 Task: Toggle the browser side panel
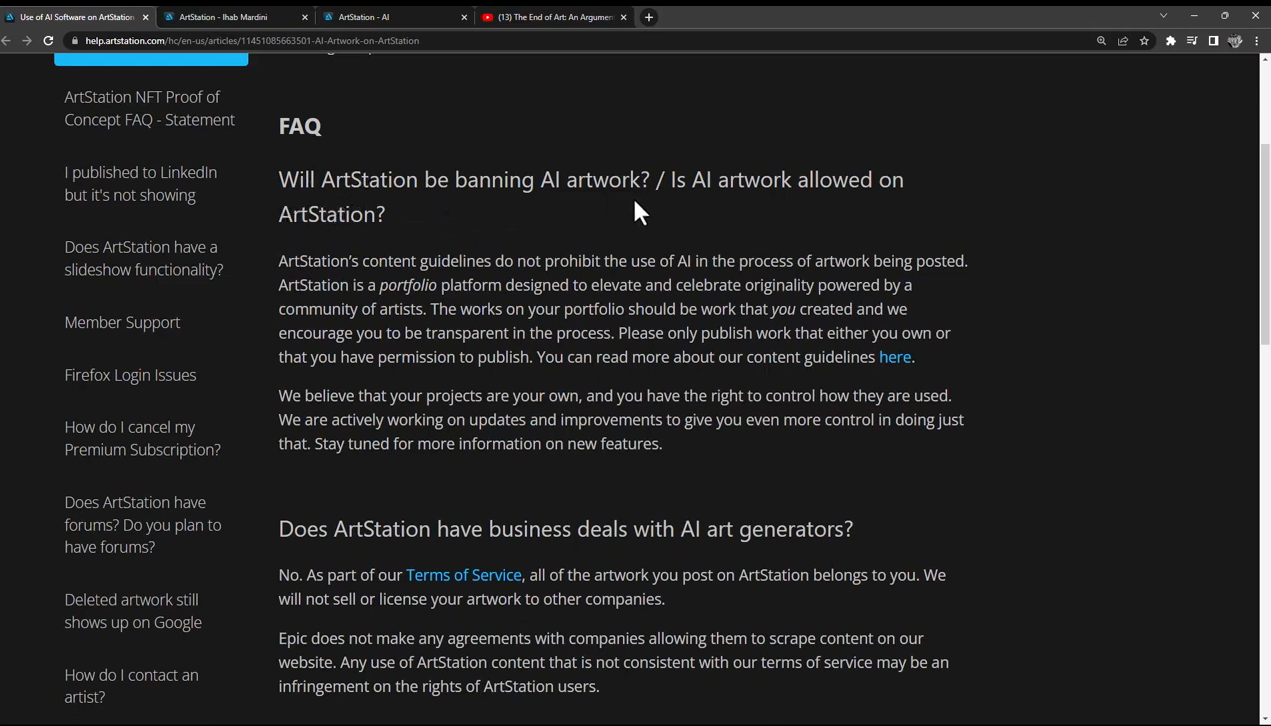[x=1213, y=41]
